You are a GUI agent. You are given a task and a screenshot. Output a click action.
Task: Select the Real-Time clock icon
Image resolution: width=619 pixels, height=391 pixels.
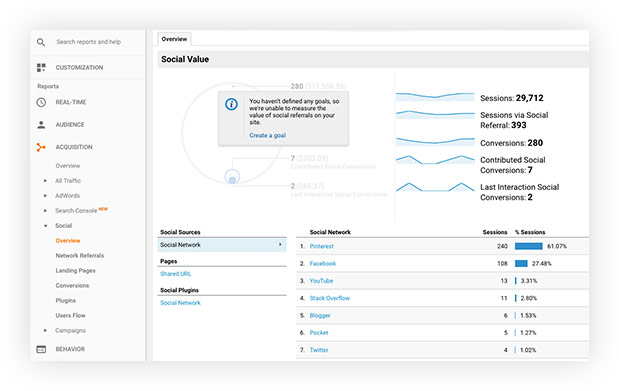(x=41, y=102)
